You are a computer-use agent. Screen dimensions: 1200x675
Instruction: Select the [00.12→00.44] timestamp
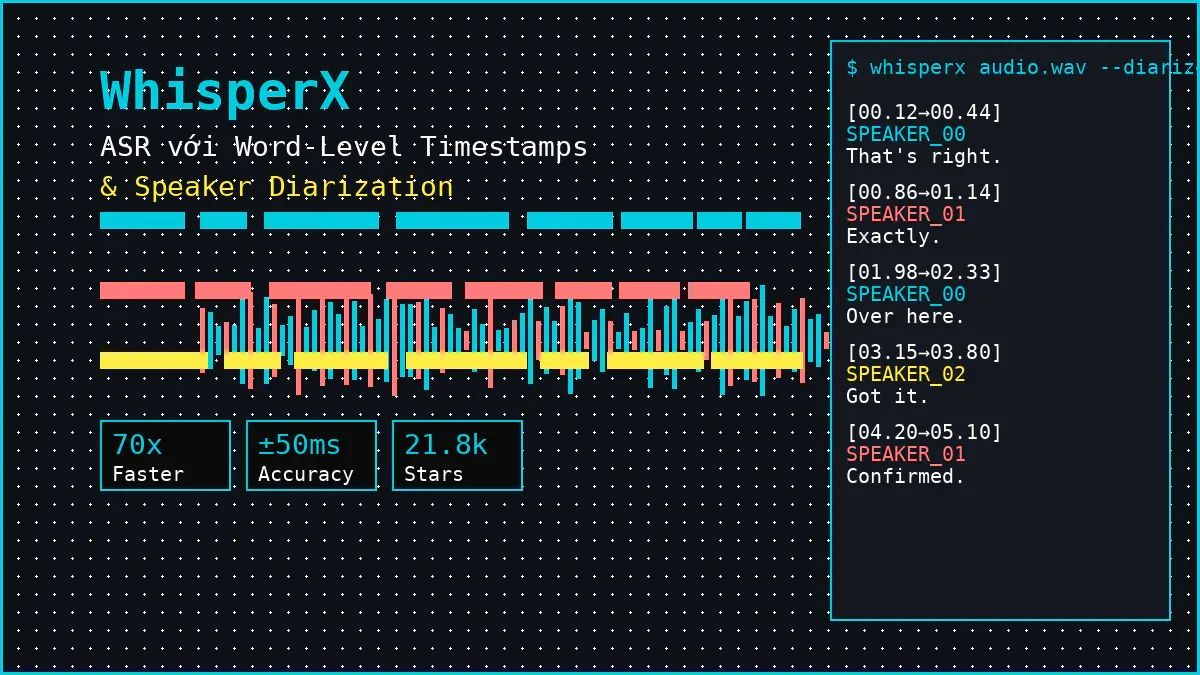[924, 112]
